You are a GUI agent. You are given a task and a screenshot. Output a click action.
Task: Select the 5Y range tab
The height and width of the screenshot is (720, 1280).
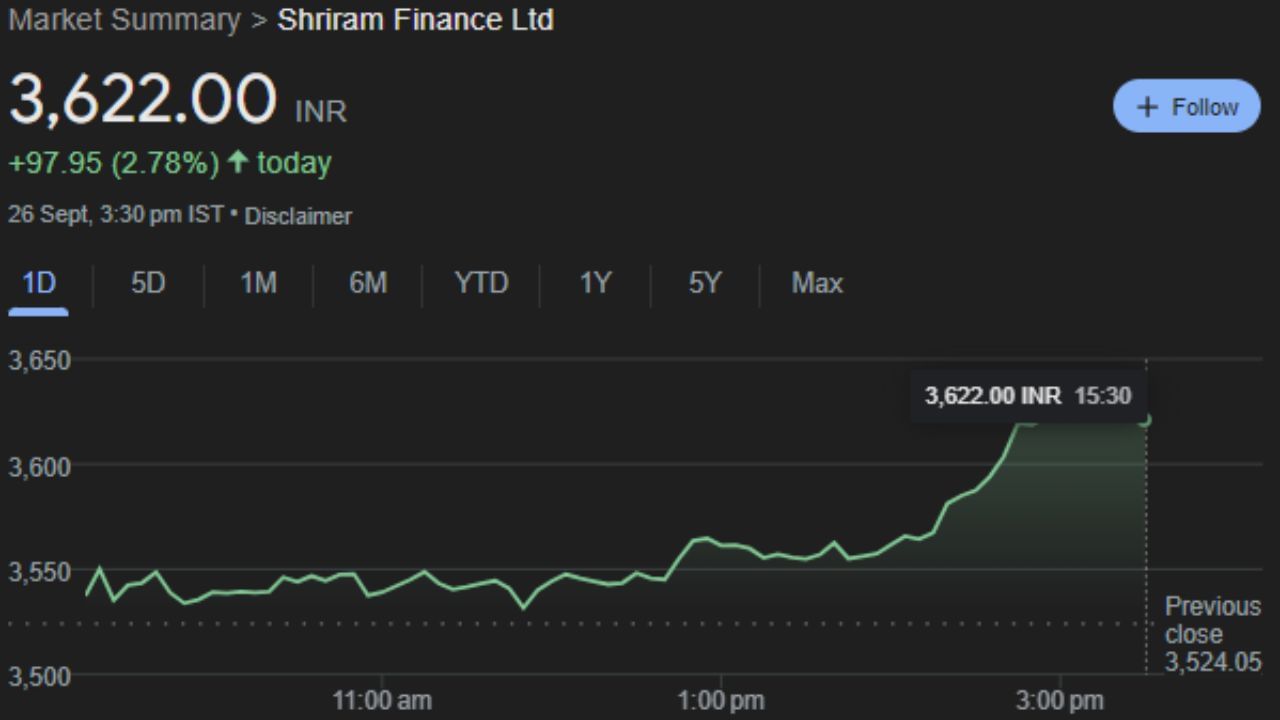[x=704, y=284]
